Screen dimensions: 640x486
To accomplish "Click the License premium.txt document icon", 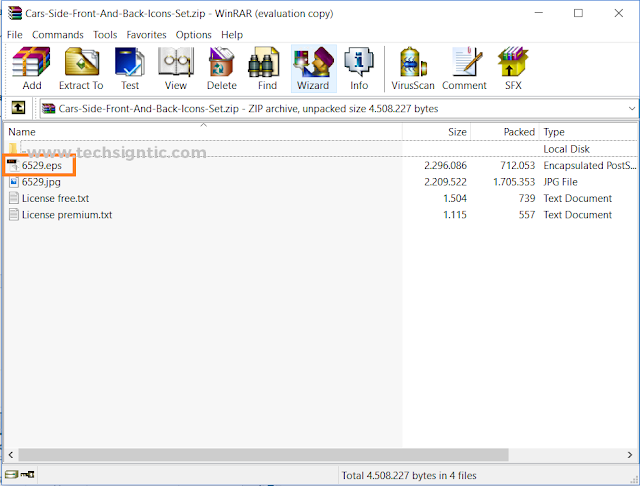I will pyautogui.click(x=13, y=215).
